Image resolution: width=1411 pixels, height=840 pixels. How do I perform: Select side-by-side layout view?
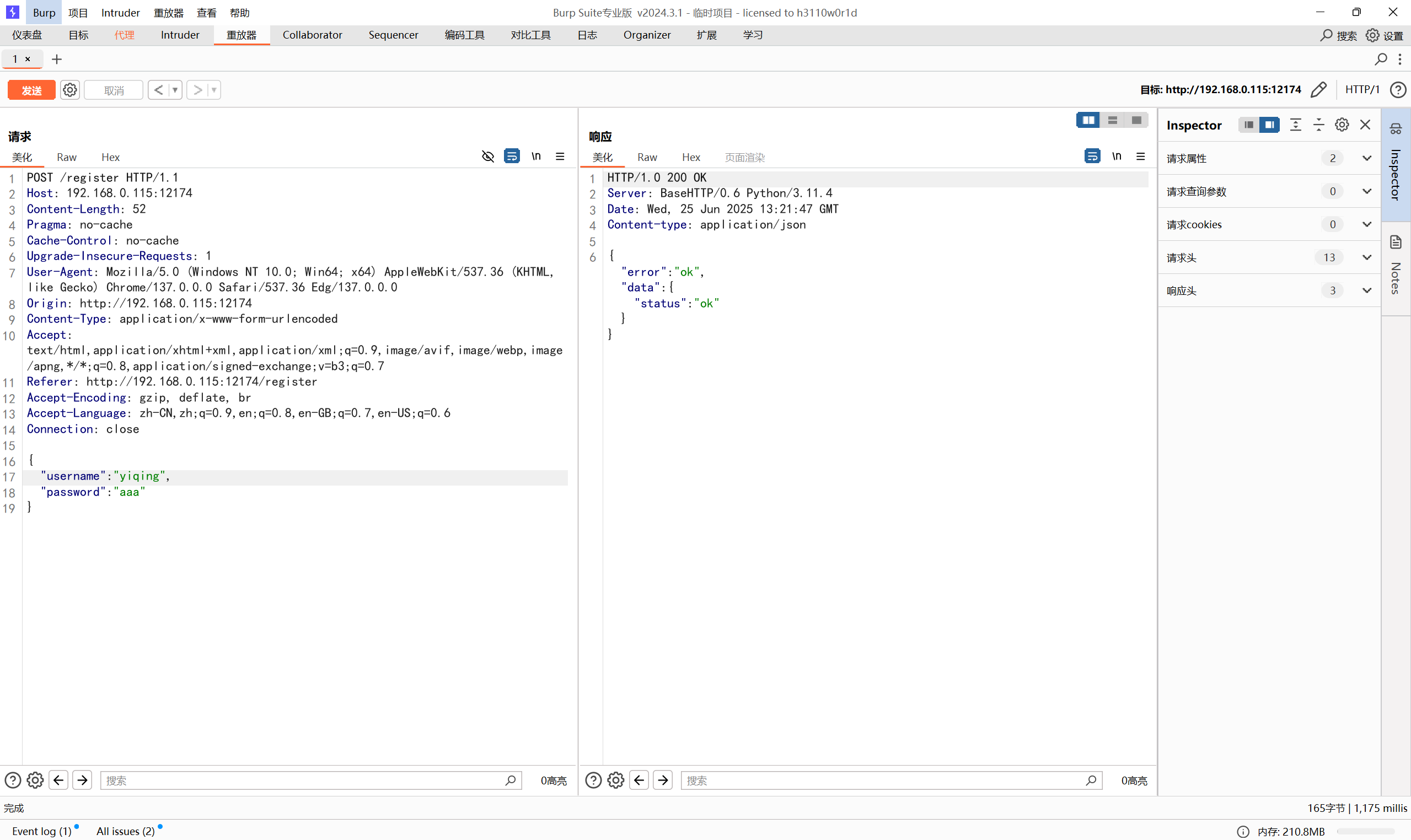pos(1088,120)
